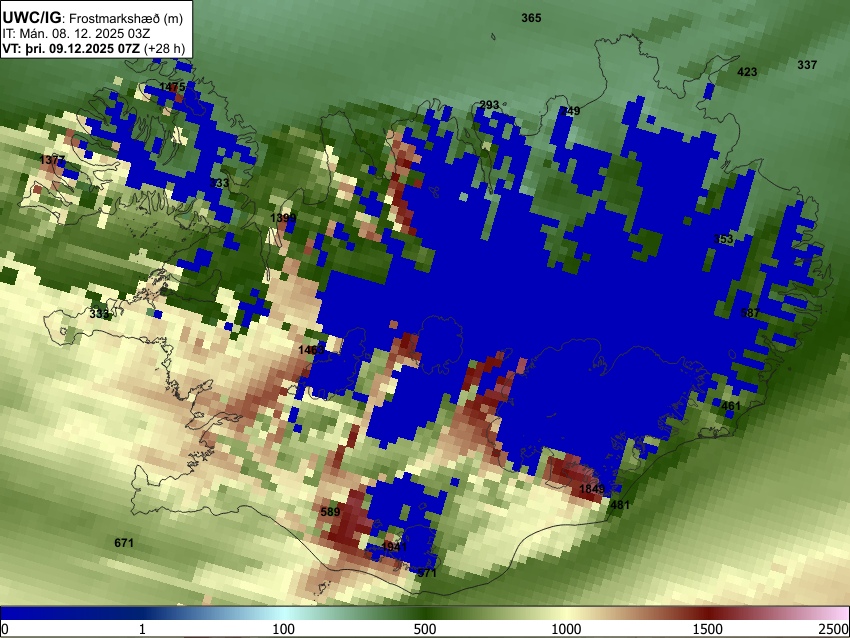The width and height of the screenshot is (850, 638).
Task: Click the 461 value label
Action: [731, 405]
